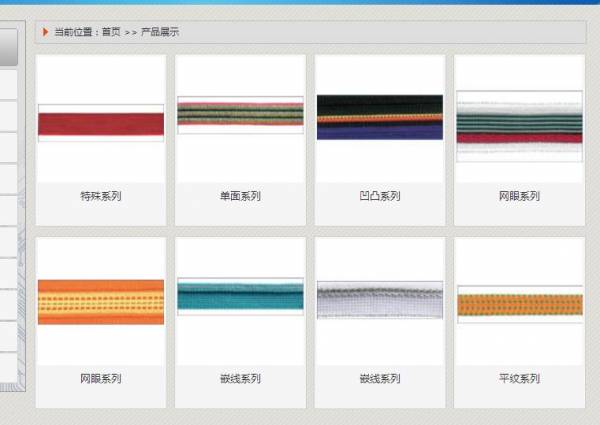Select the 平纹系列 product label
Viewport: 600px width, 425px height.
(x=519, y=379)
